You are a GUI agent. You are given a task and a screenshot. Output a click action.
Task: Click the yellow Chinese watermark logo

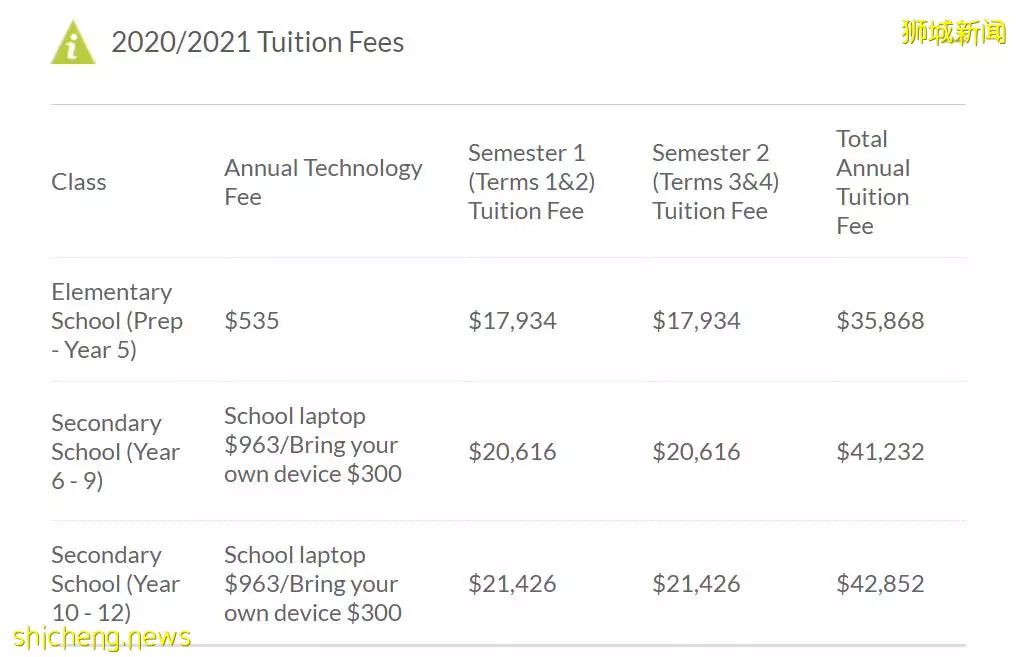[x=953, y=32]
